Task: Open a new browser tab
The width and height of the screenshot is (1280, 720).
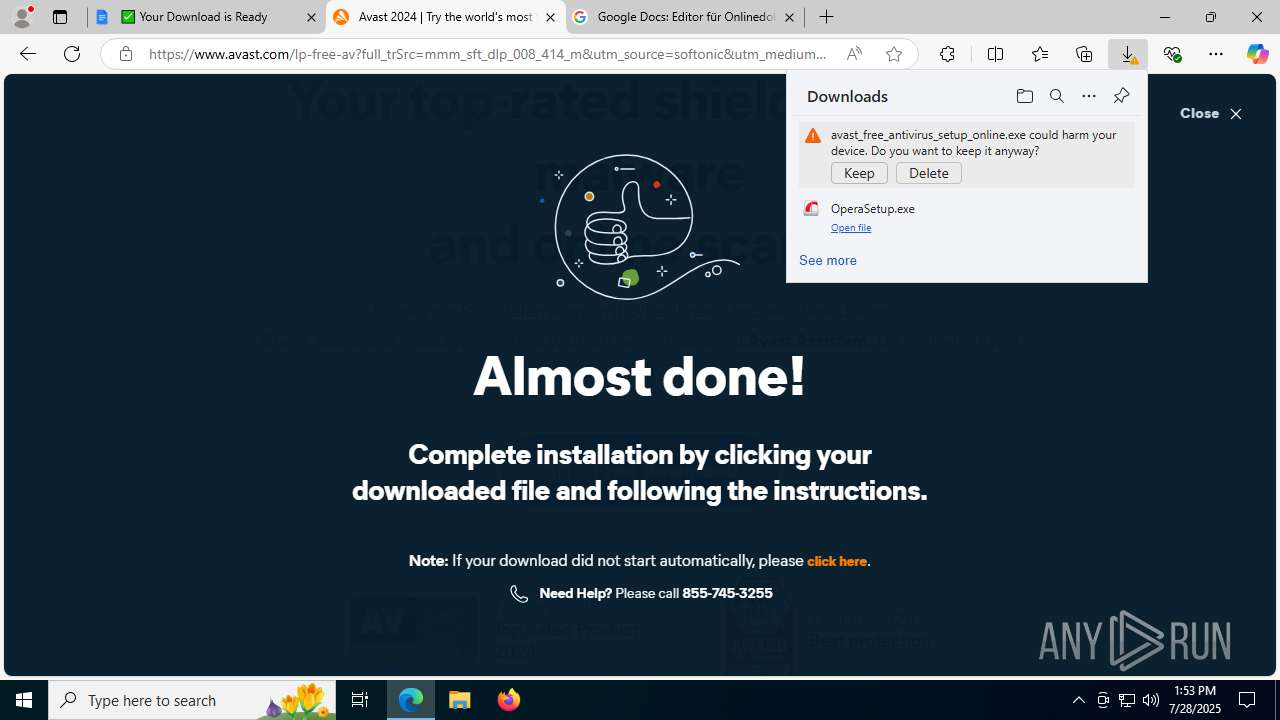Action: point(826,17)
